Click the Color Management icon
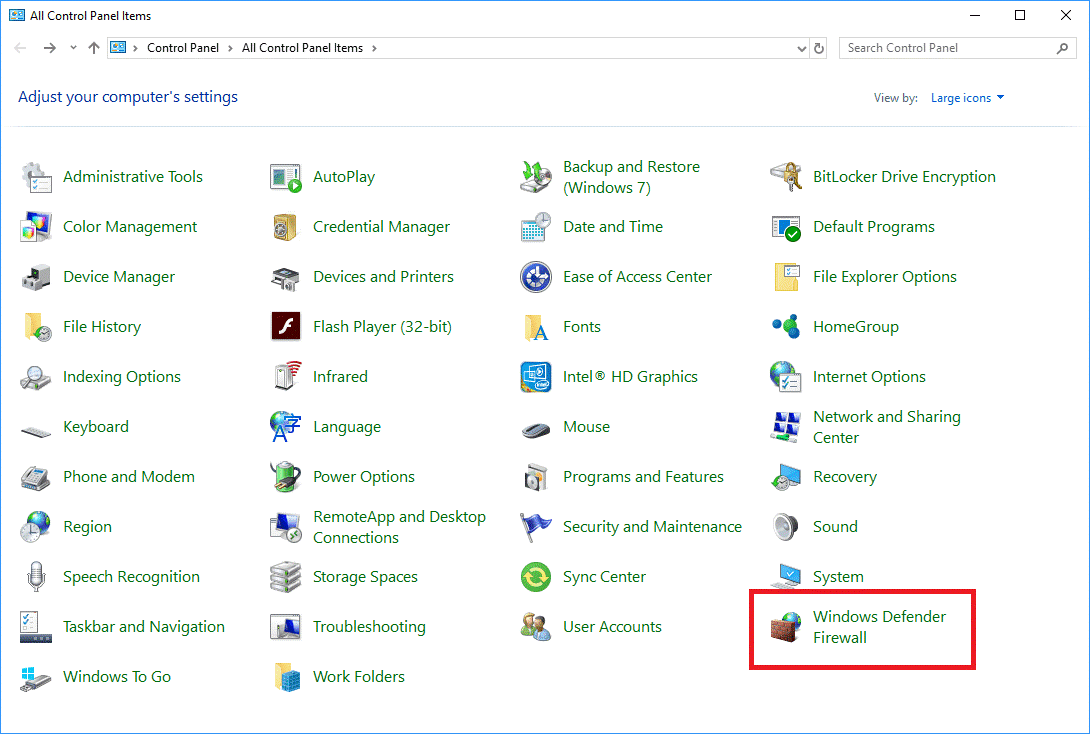Screen dimensions: 1090x734 (x=36, y=227)
